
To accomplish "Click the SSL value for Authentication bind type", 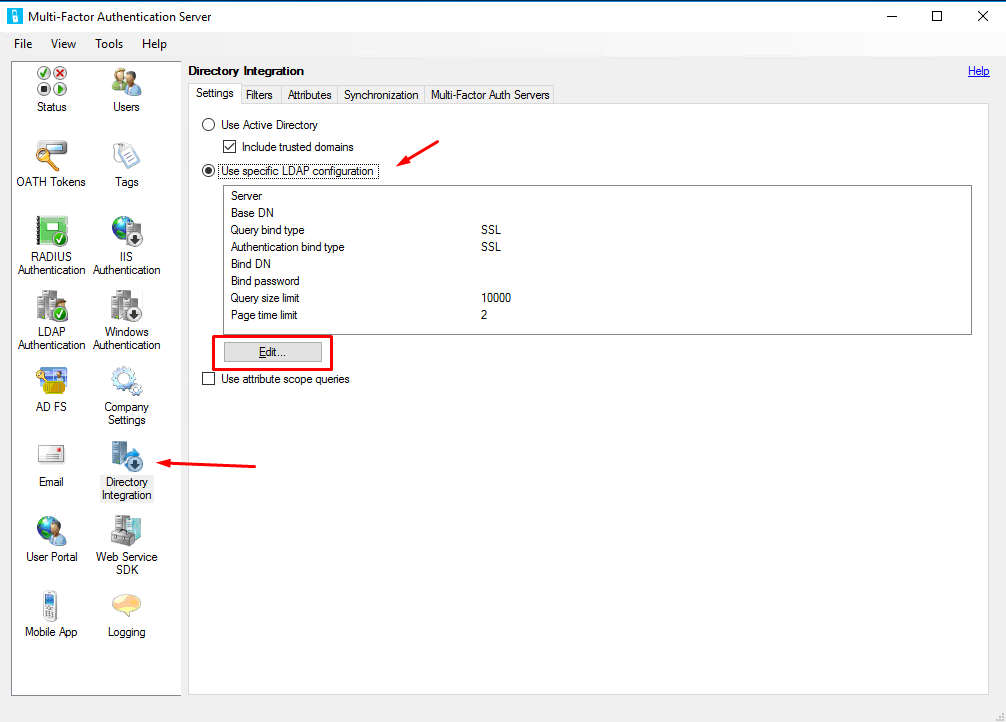I will pos(491,246).
